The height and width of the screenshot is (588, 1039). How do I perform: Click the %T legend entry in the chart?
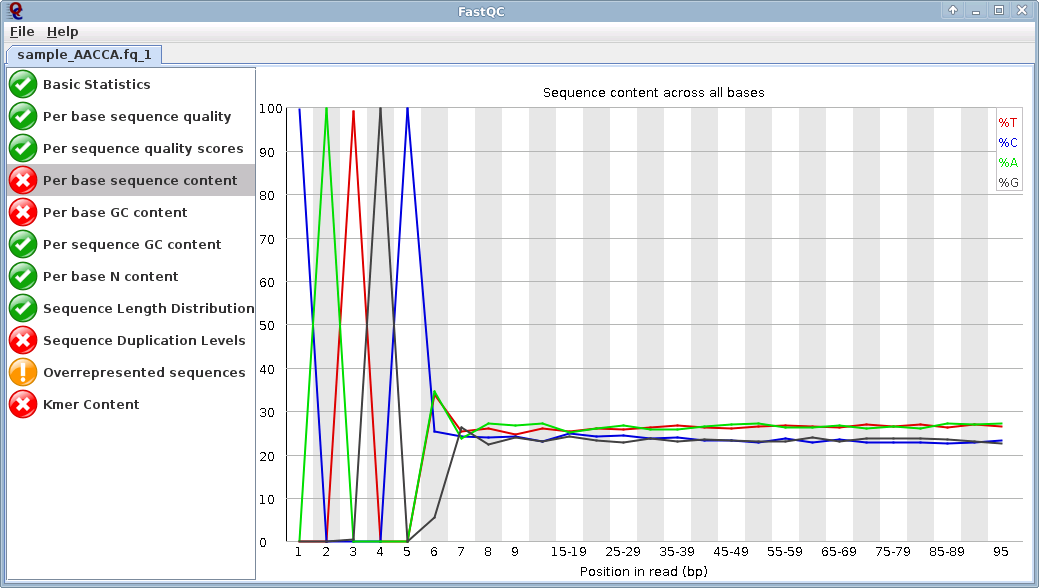pyautogui.click(x=1007, y=122)
